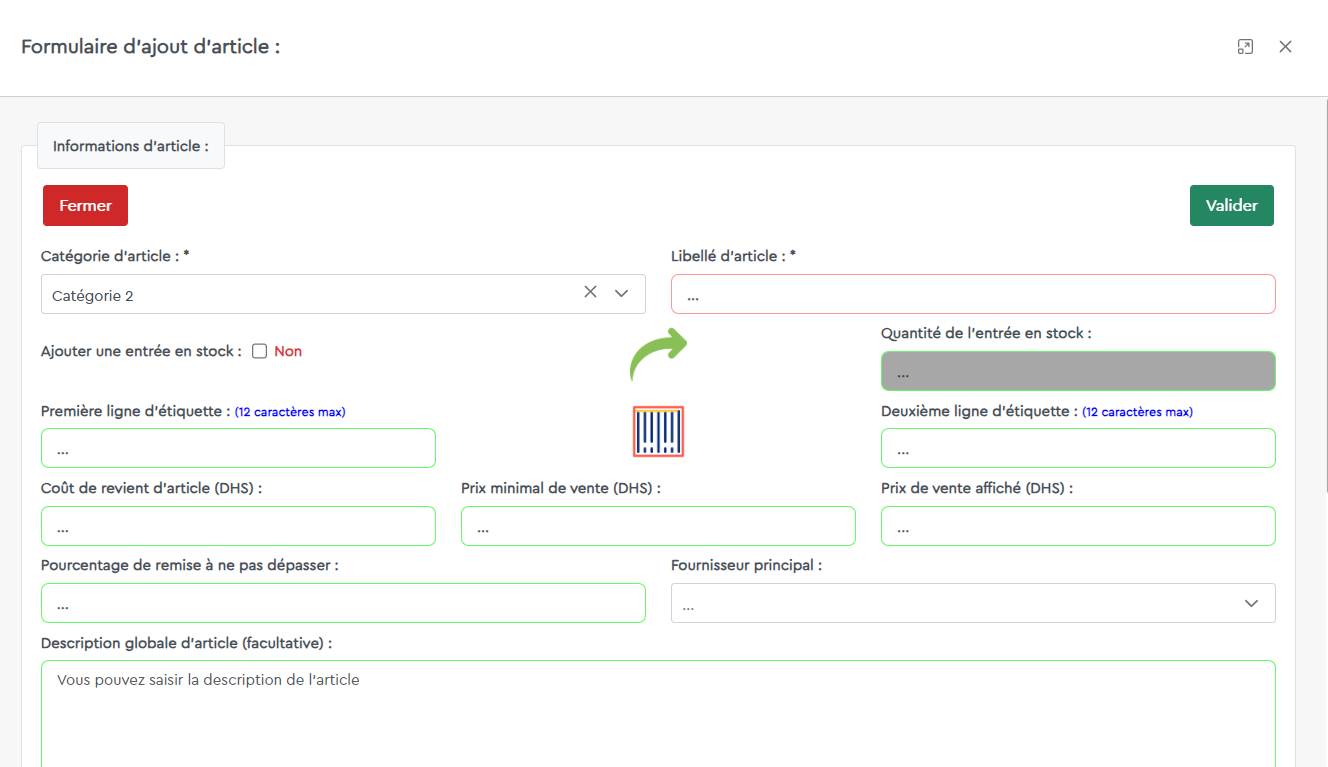The image size is (1328, 767).
Task: Click the Prix de vente affiché field
Action: (1078, 526)
